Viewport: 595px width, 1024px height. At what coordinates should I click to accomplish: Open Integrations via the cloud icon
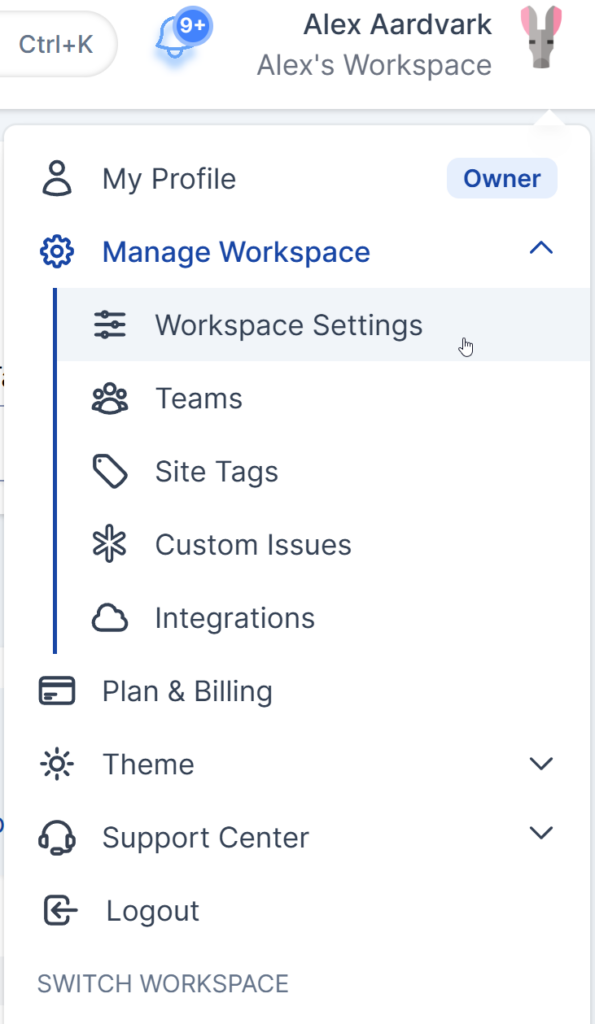[110, 617]
